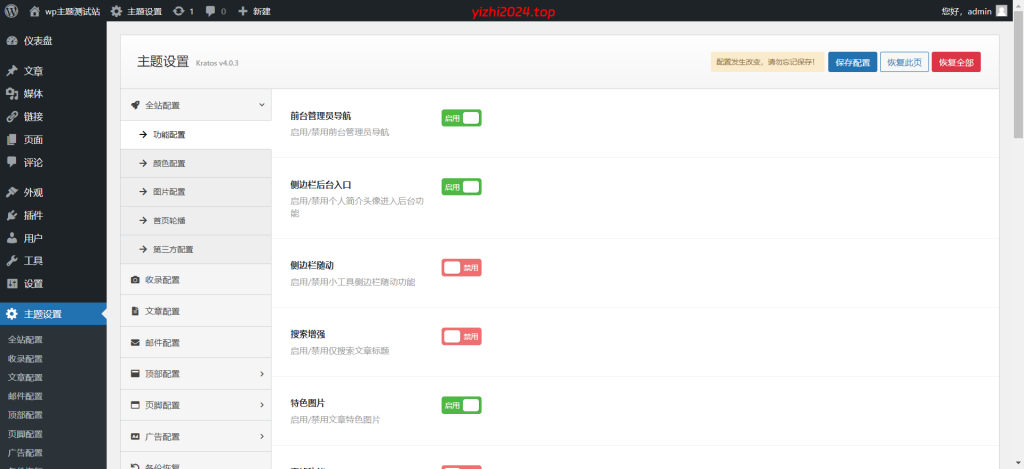Image resolution: width=1024 pixels, height=469 pixels.
Task: Click the red 恢复全部 button
Action: click(x=956, y=62)
